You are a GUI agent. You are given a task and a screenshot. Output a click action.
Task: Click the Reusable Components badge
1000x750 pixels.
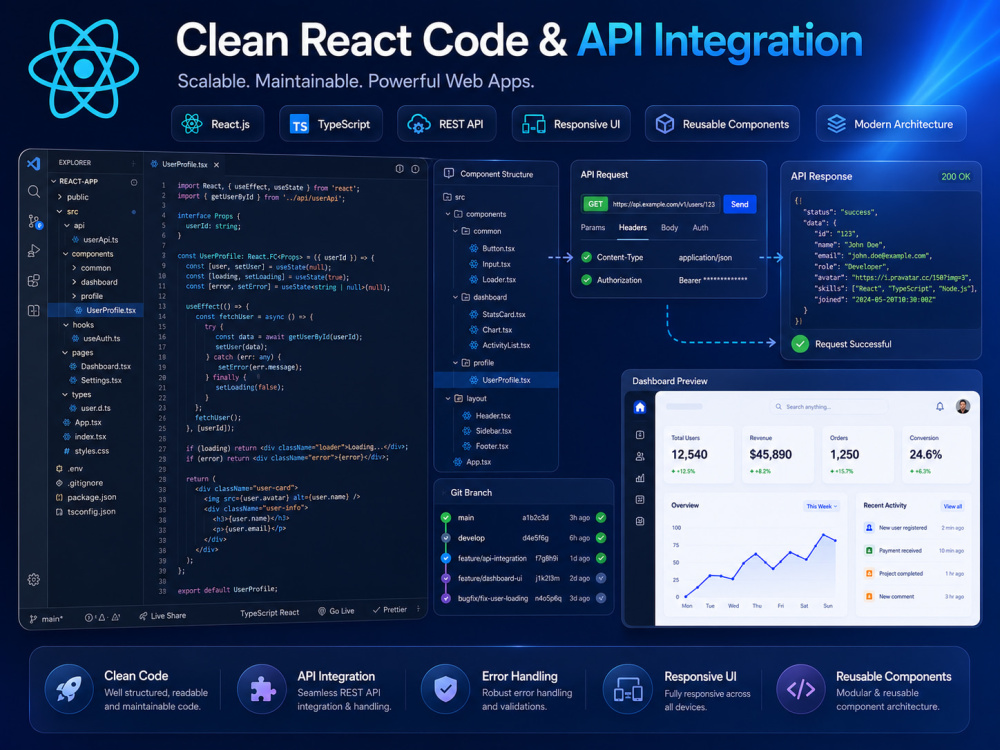722,124
